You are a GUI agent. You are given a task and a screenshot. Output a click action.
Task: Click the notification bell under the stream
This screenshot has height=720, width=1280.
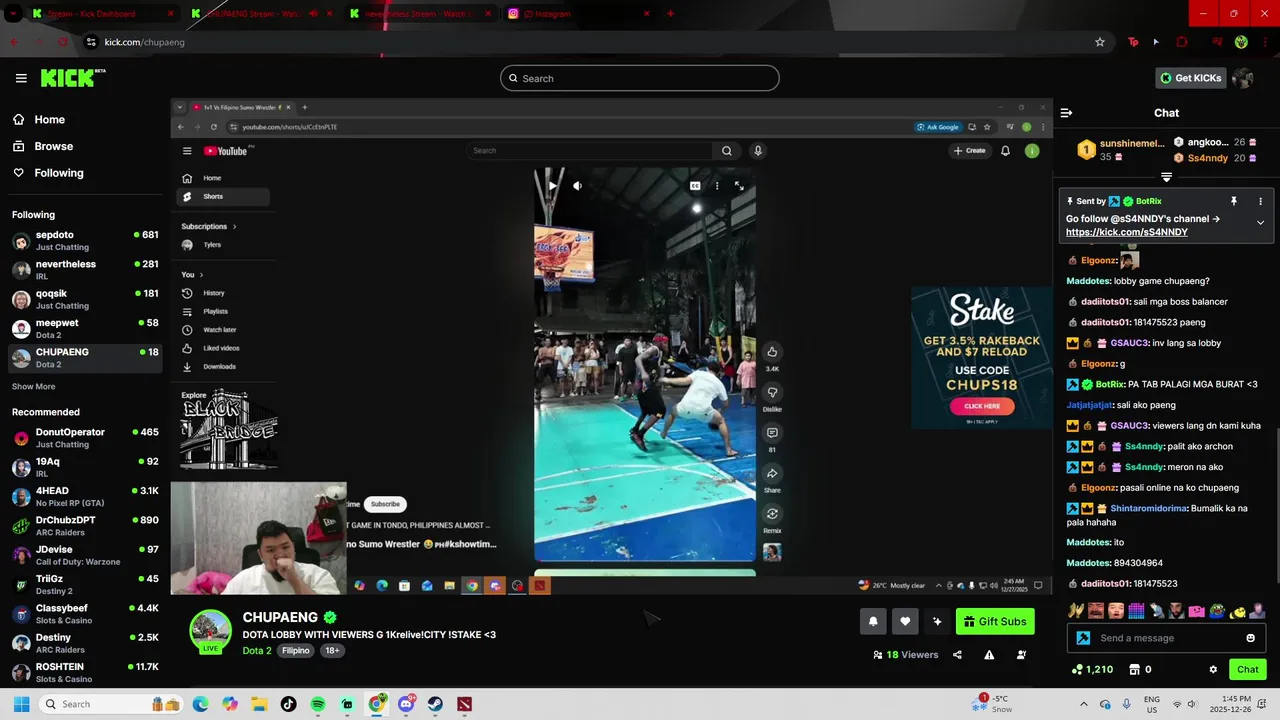(873, 621)
